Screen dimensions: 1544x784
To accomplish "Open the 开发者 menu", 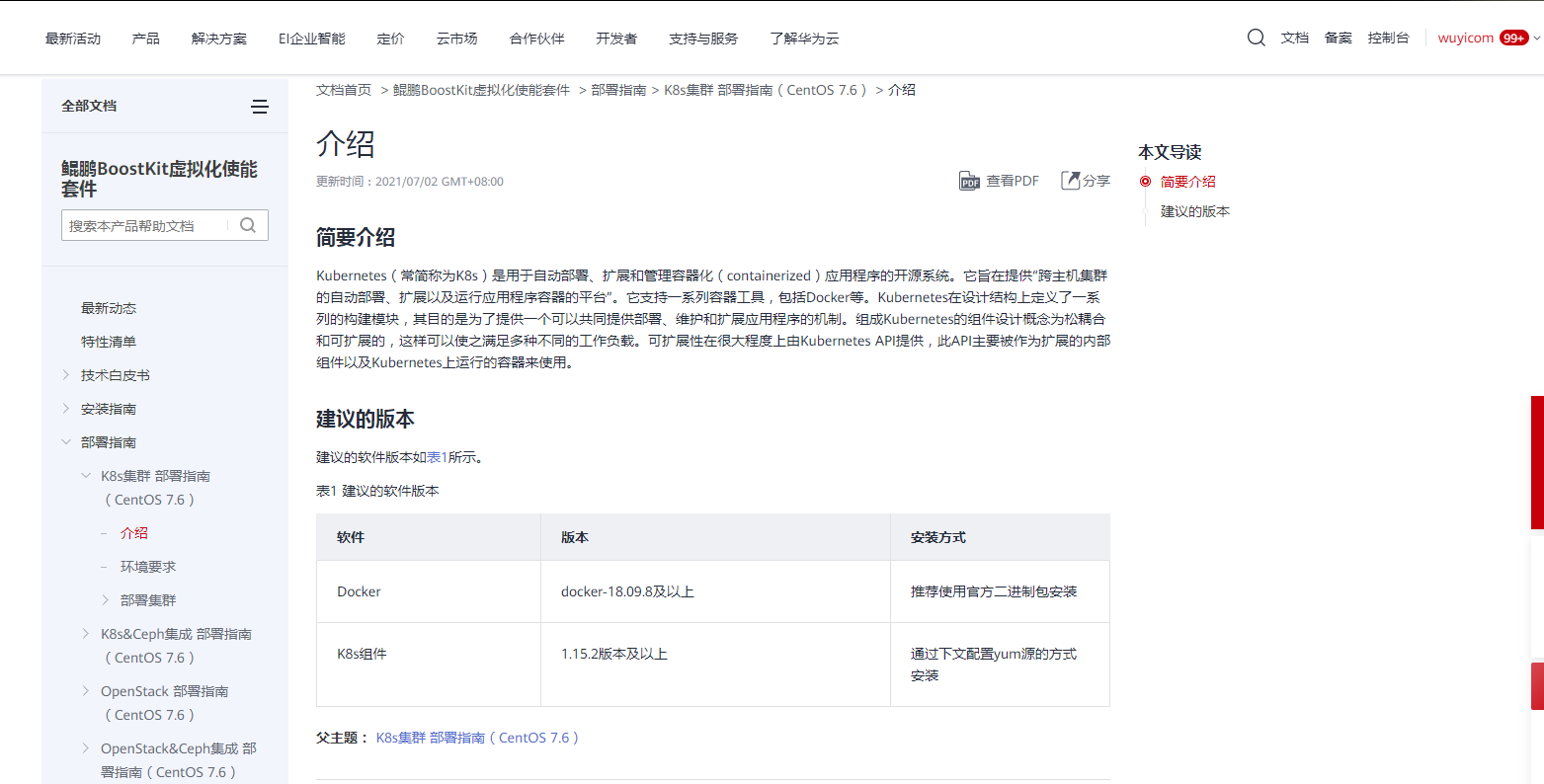I will 617,39.
